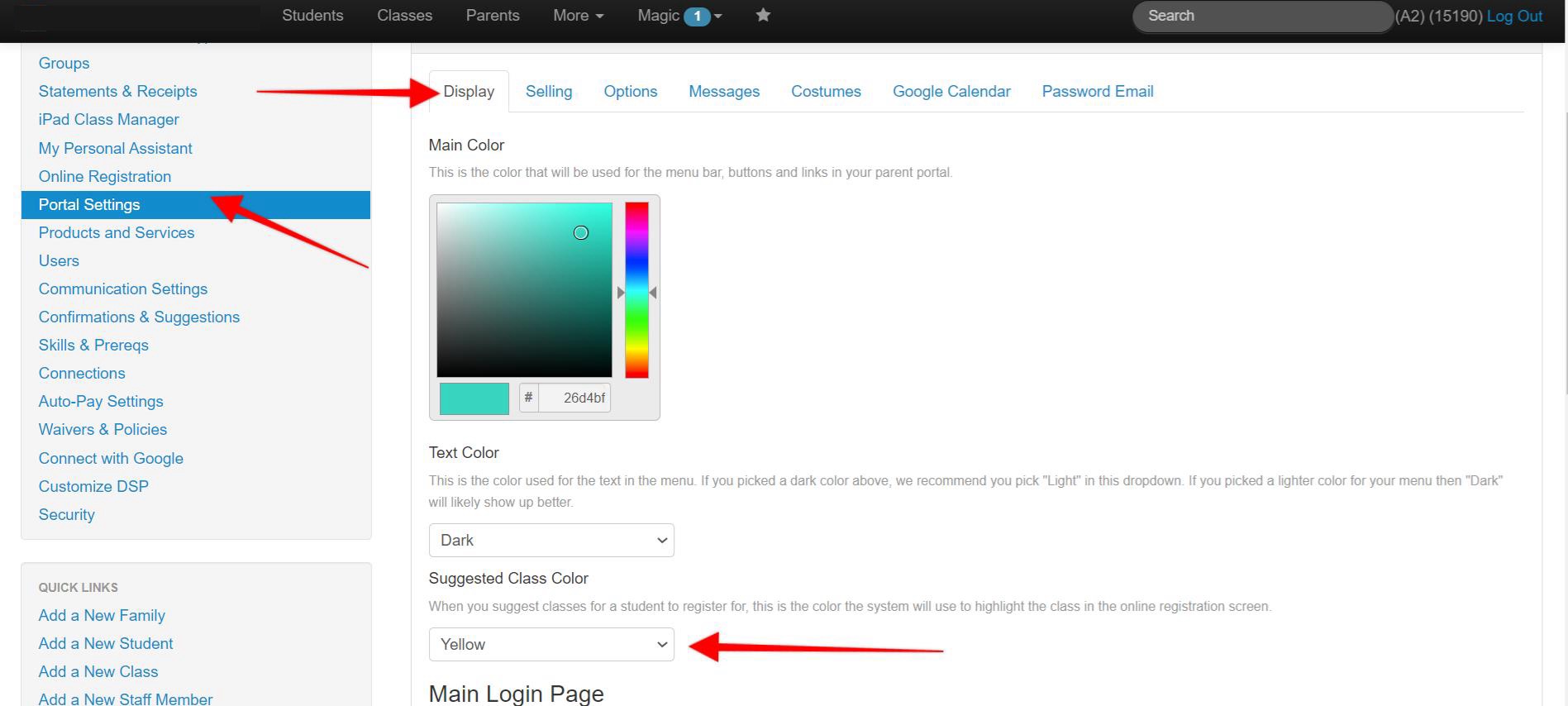The width and height of the screenshot is (1568, 706).
Task: Open Security settings
Action: point(66,515)
